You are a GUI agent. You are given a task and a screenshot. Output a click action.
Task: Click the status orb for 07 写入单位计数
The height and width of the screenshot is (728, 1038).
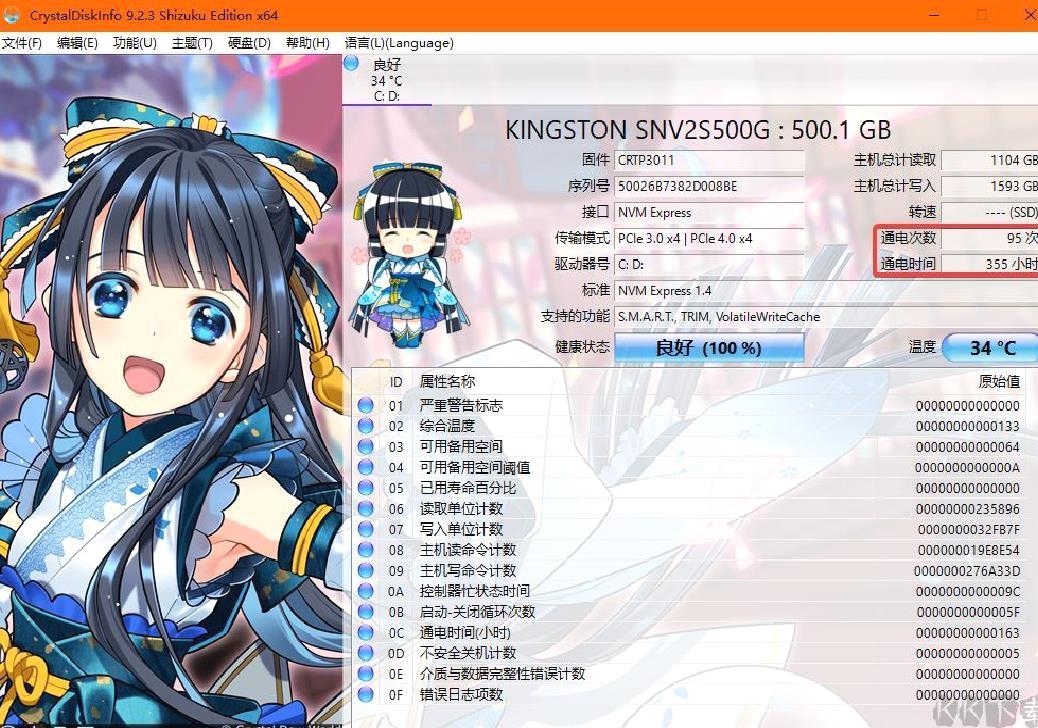tap(365, 529)
